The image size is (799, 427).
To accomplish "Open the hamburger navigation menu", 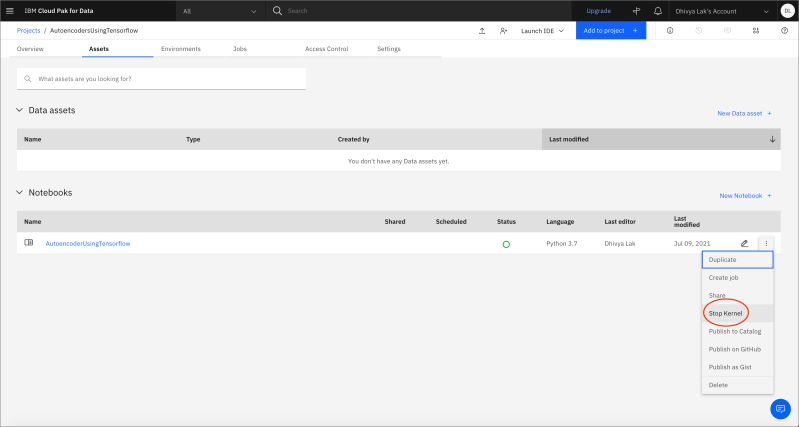I will (10, 11).
